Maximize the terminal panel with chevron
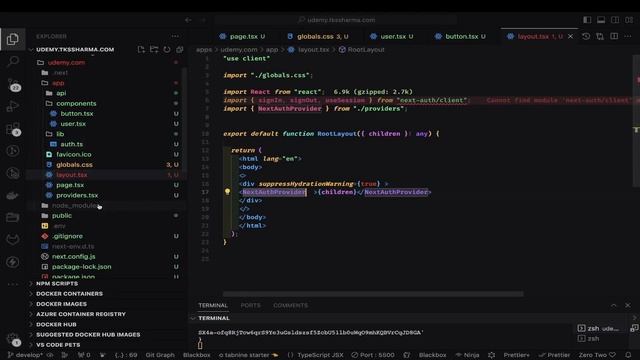Screen dimensions: 640x360 pos(614,305)
